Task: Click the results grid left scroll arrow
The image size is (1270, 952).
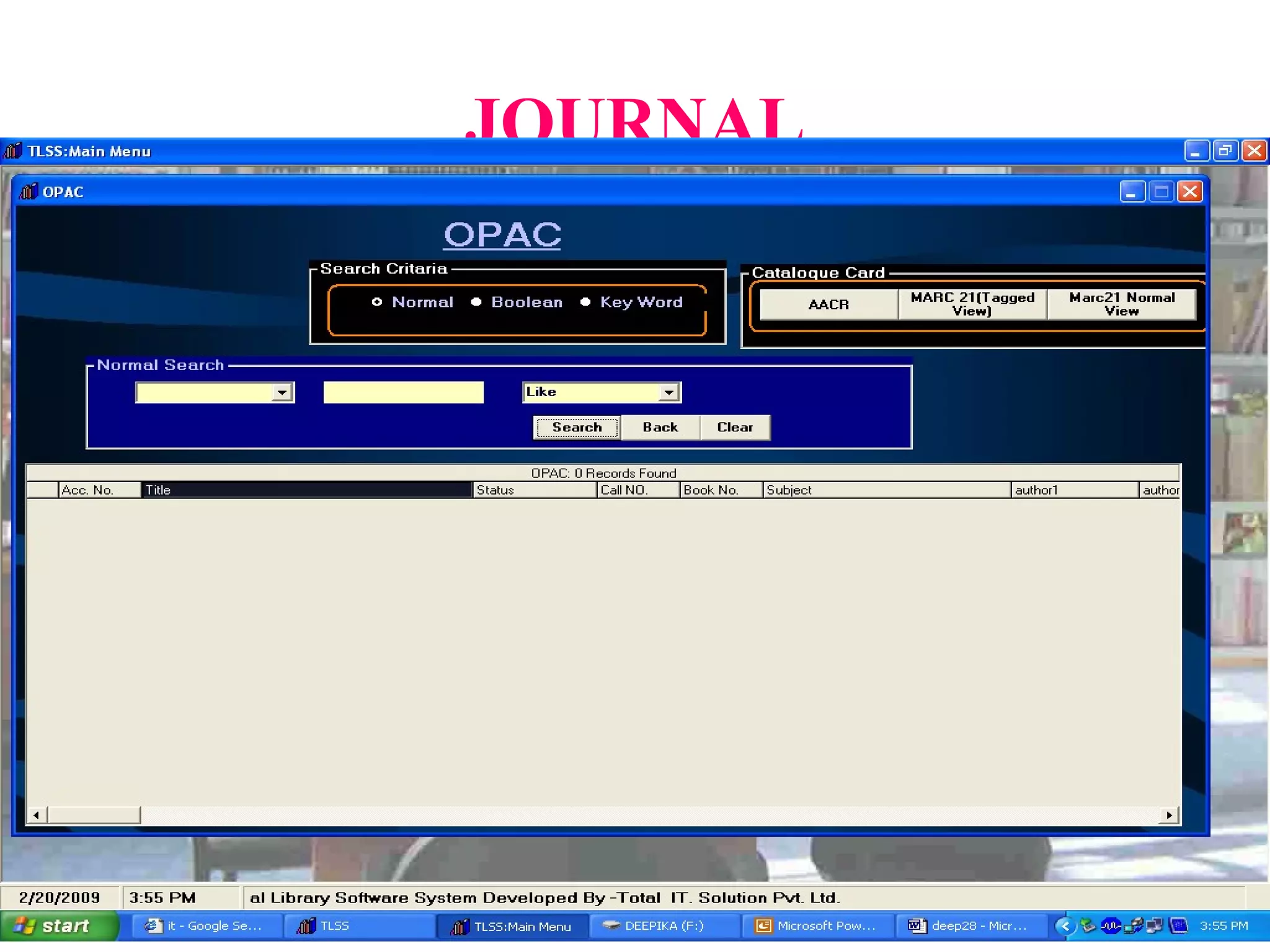Action: click(37, 815)
